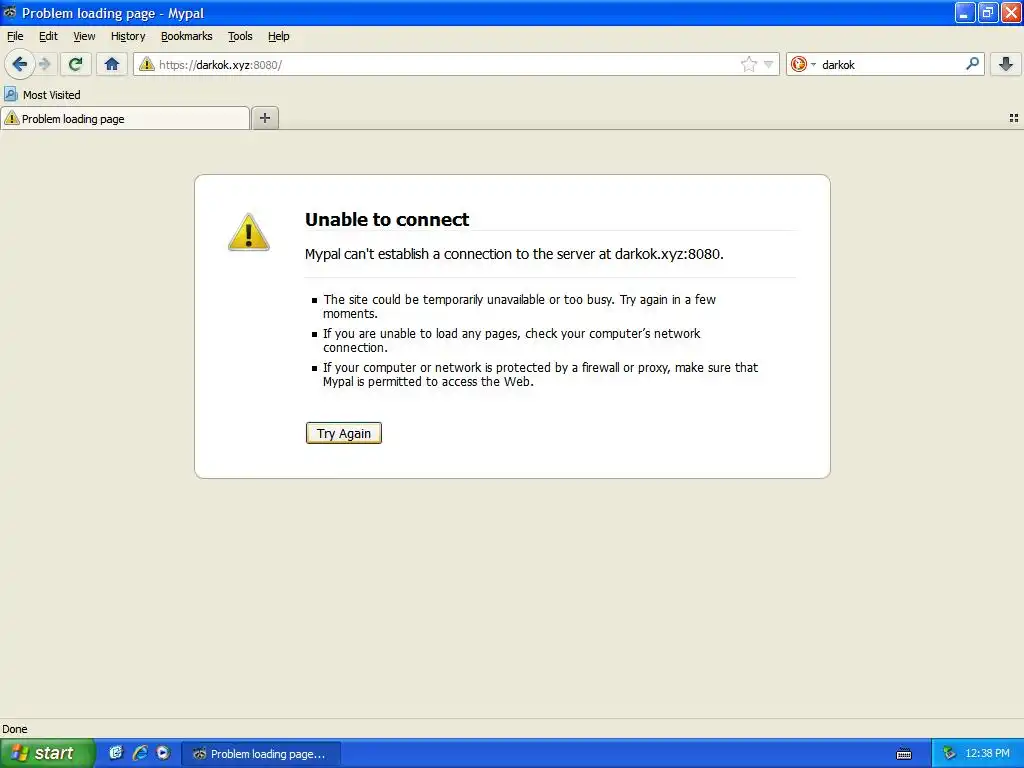Select the Problem loading page tab
The width and height of the screenshot is (1024, 768).
click(125, 118)
